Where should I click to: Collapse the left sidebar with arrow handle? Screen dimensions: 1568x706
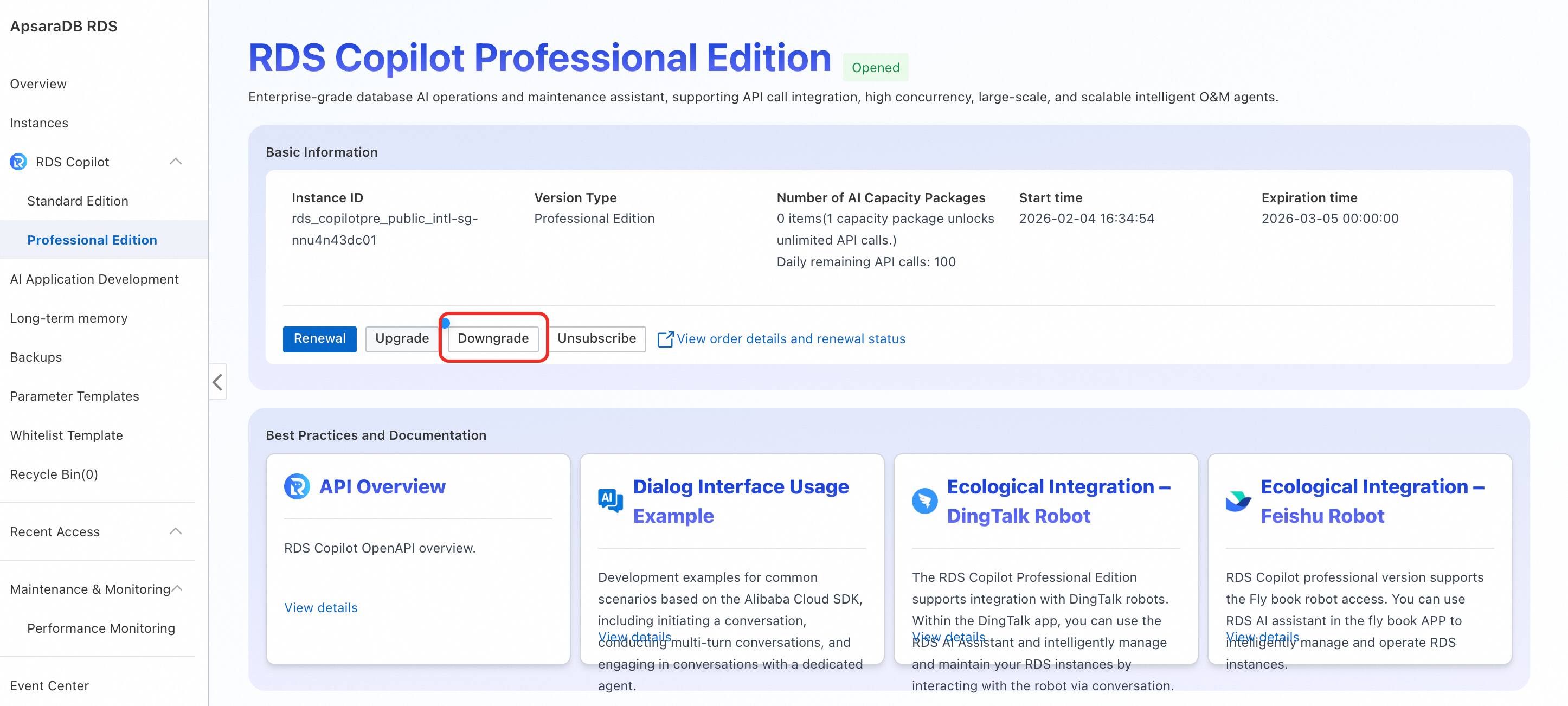click(x=218, y=382)
